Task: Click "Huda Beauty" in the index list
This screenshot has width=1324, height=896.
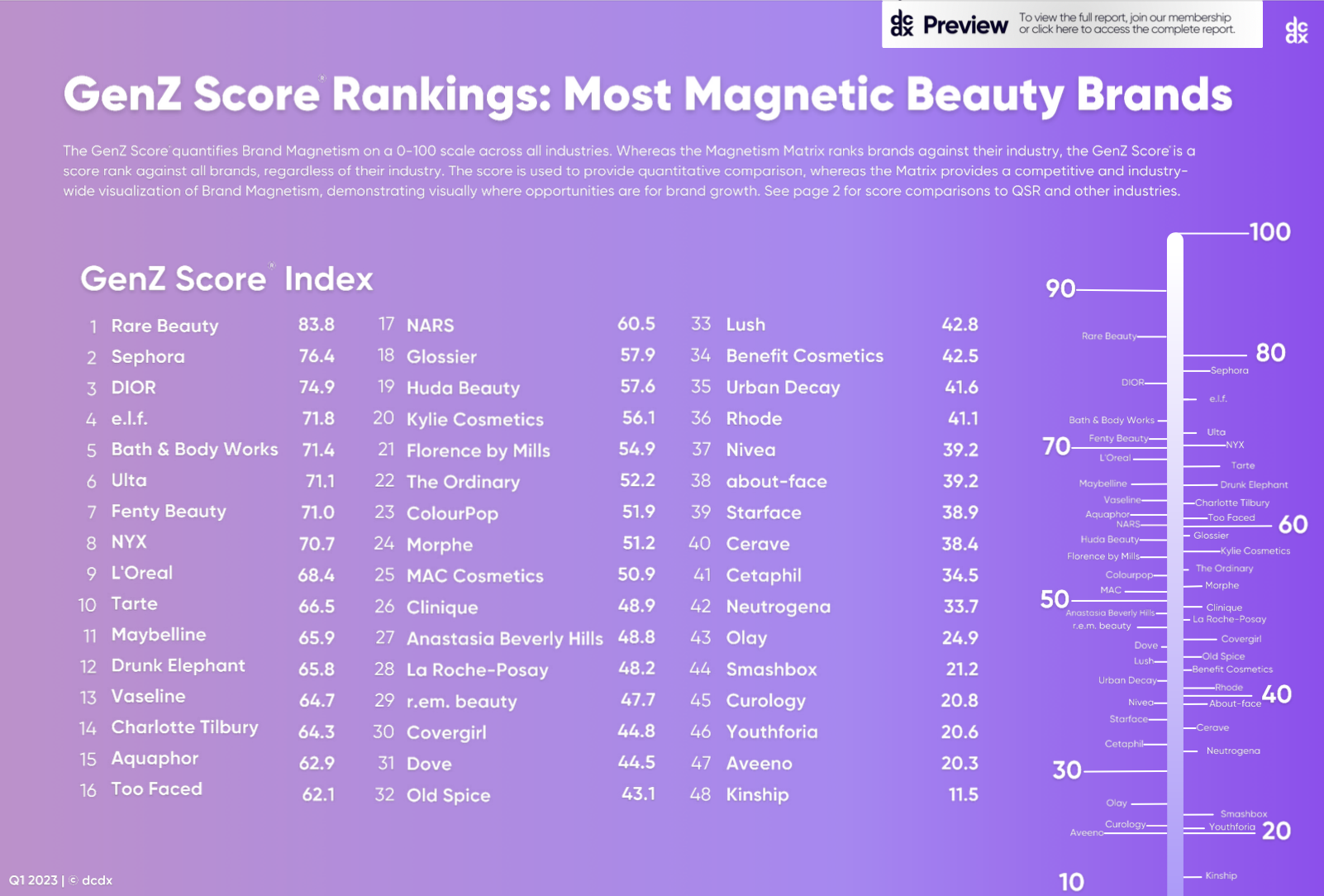Action: [x=463, y=388]
